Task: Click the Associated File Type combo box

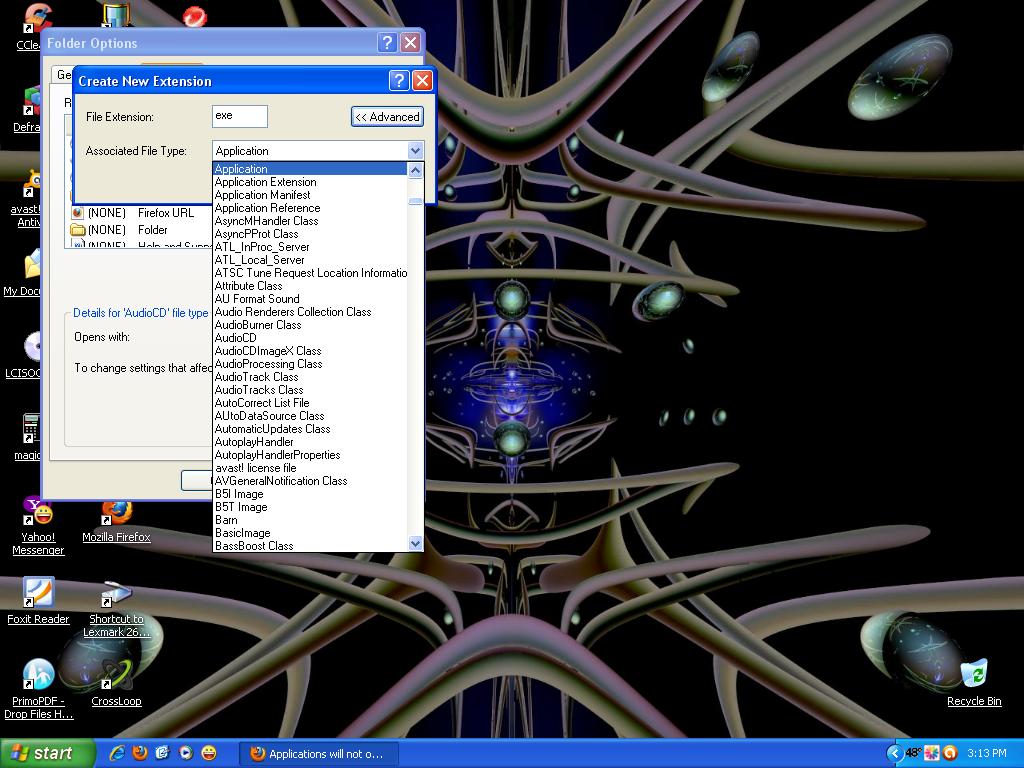Action: [x=317, y=151]
